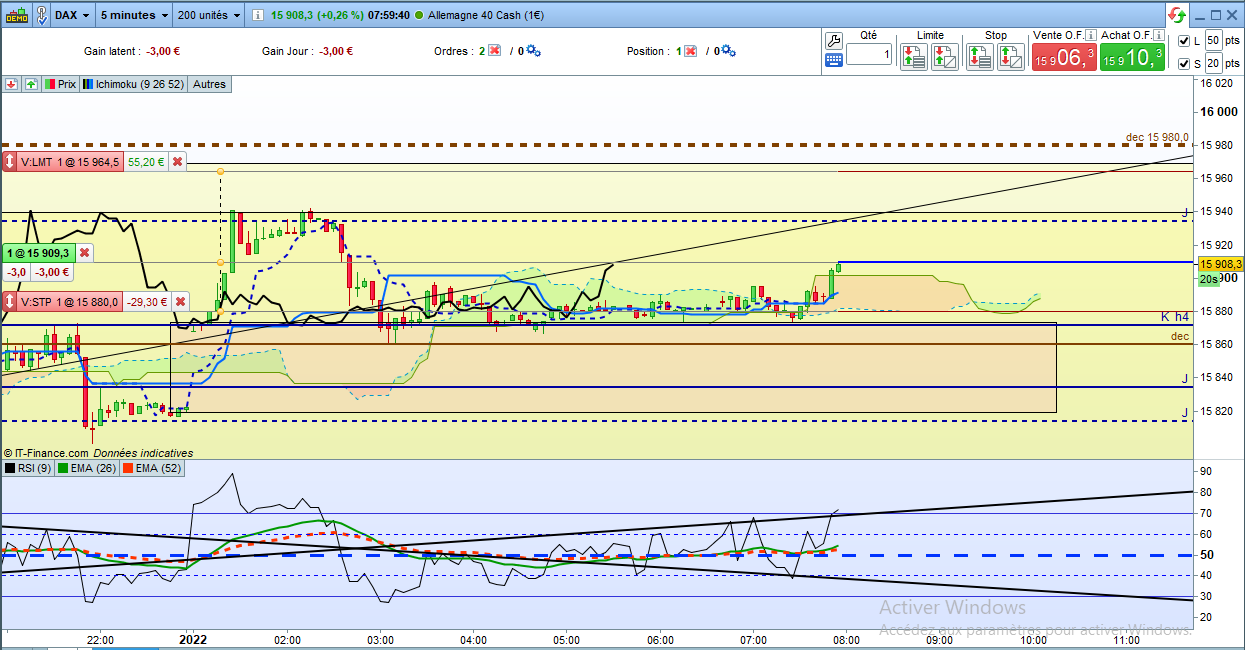Click the instrument info icon before 15 908,3

tap(257, 15)
